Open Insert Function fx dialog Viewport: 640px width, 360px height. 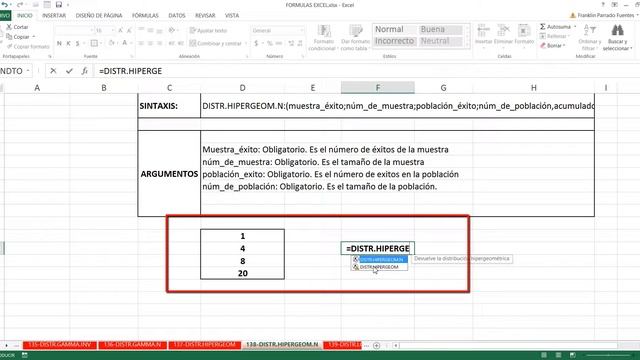pos(84,71)
